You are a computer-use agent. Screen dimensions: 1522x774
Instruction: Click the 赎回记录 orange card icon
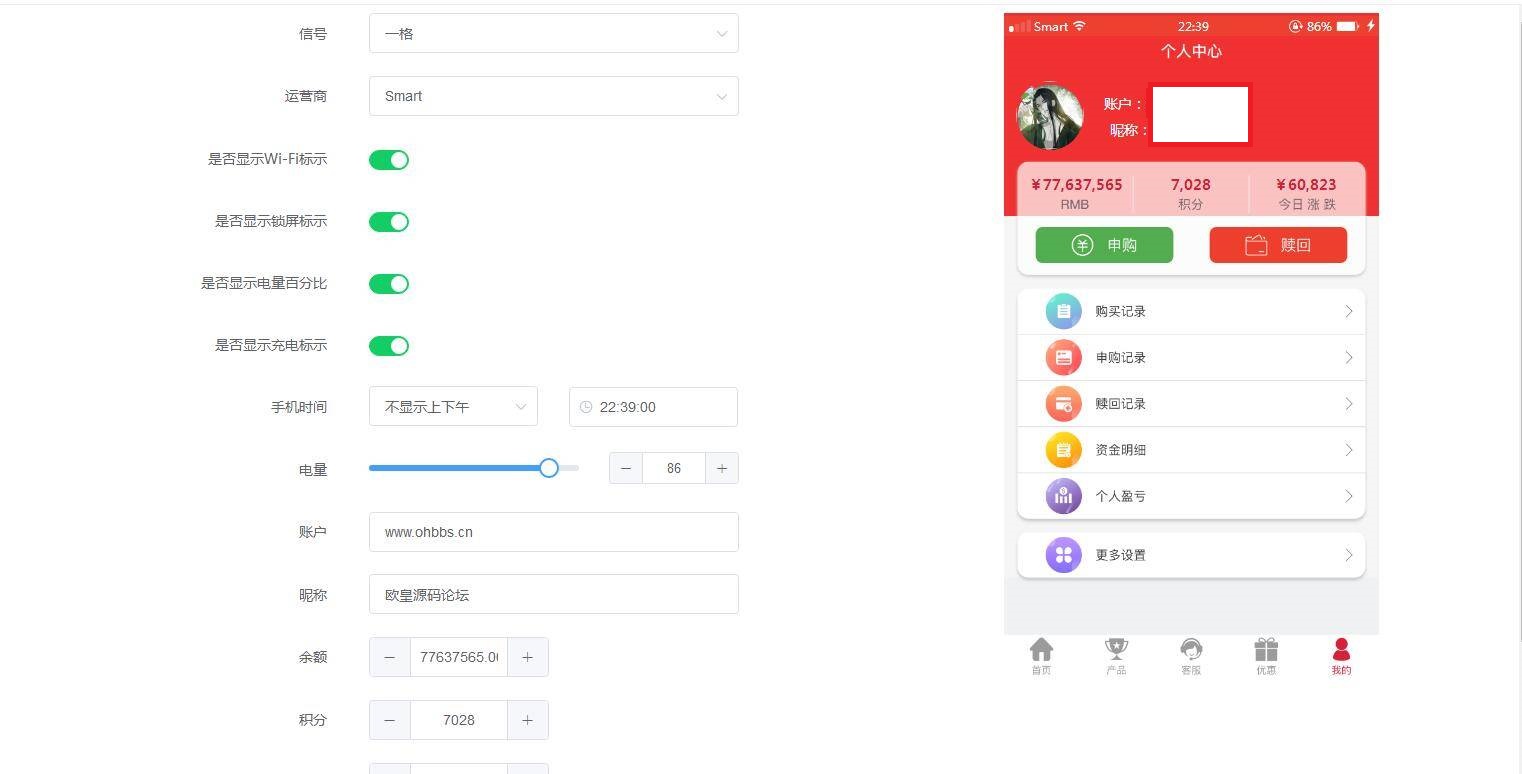pyautogui.click(x=1064, y=404)
